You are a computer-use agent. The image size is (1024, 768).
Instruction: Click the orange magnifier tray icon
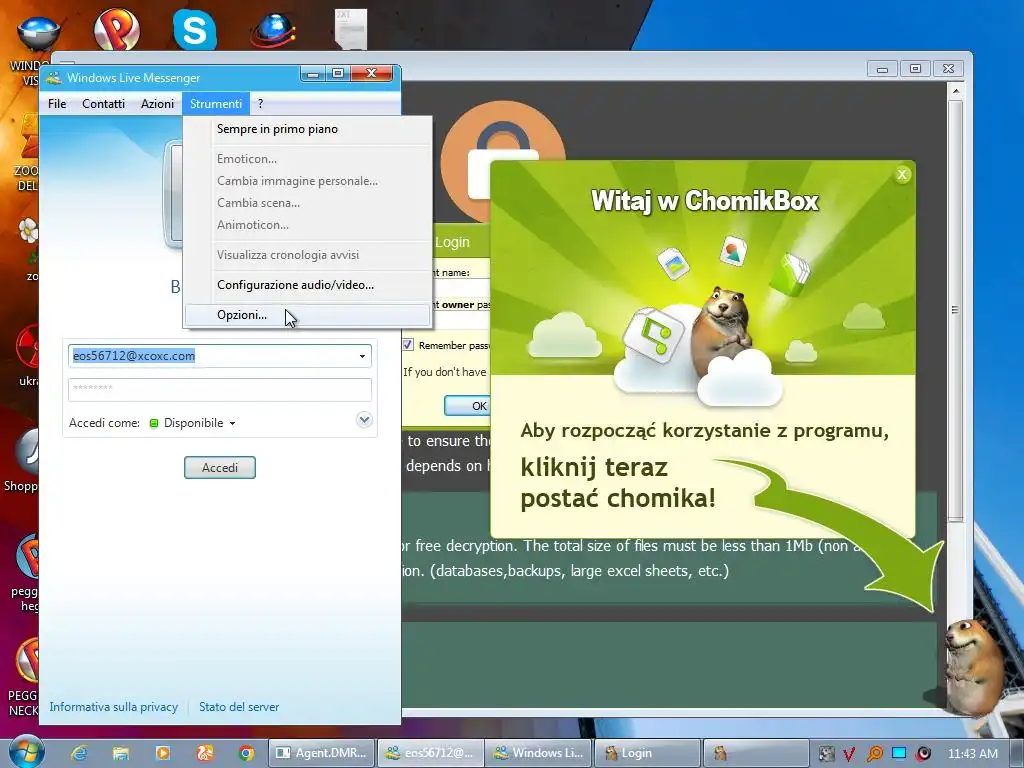874,754
